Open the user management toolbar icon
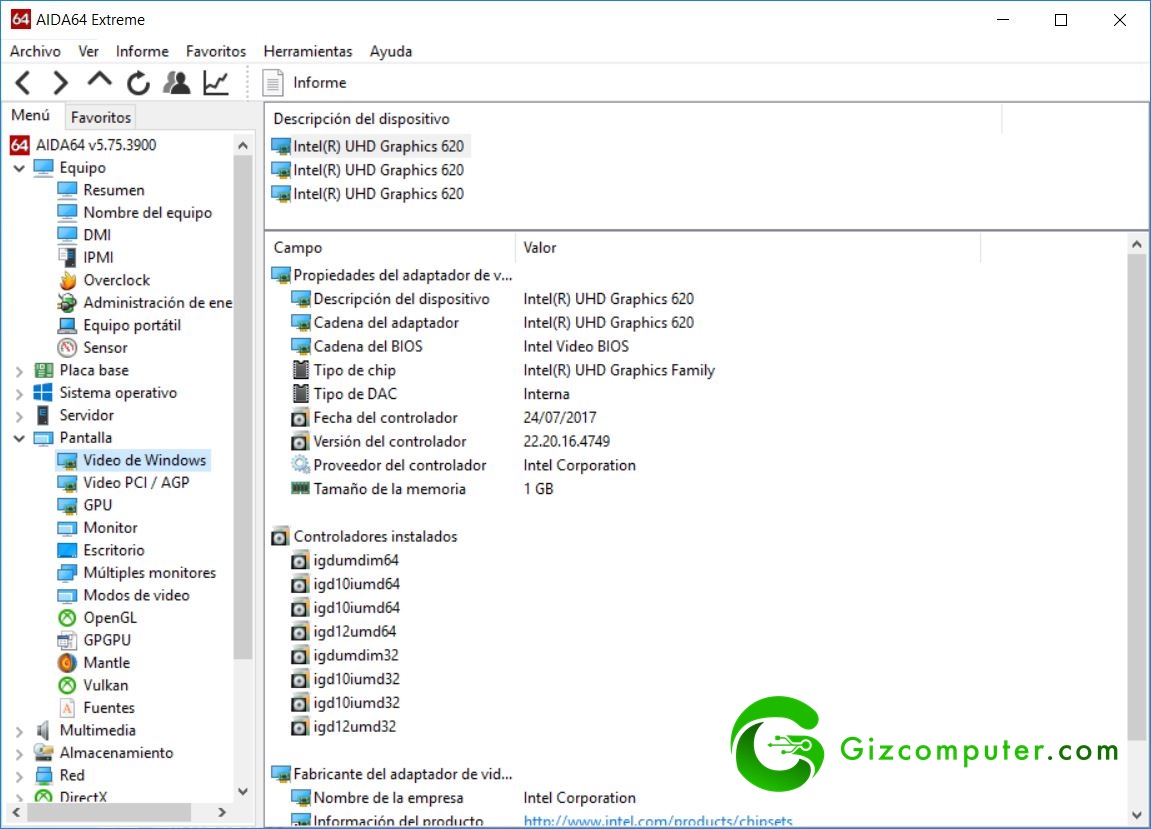1151x829 pixels. pyautogui.click(x=177, y=82)
